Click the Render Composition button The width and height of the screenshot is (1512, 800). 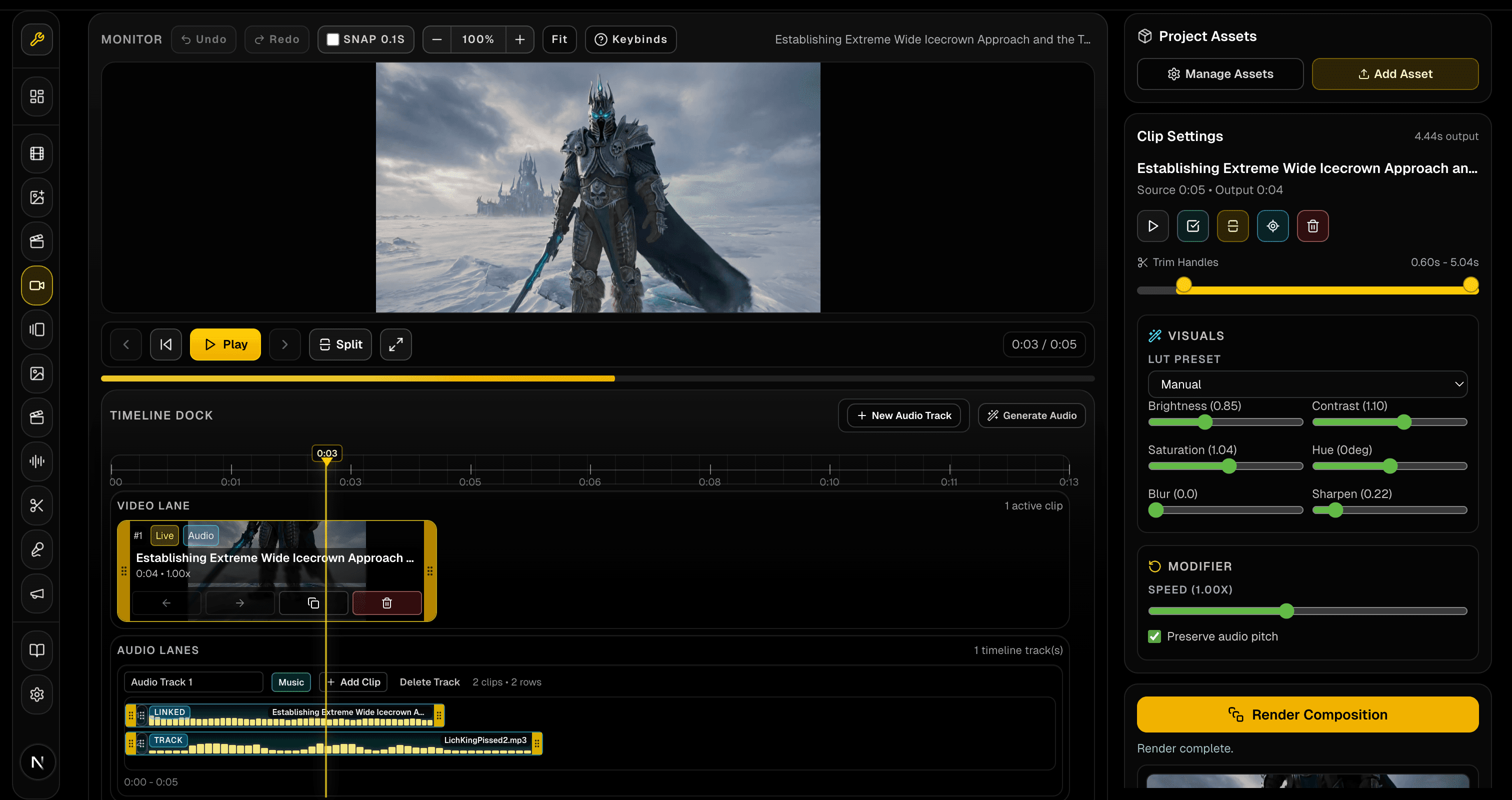[1307, 714]
